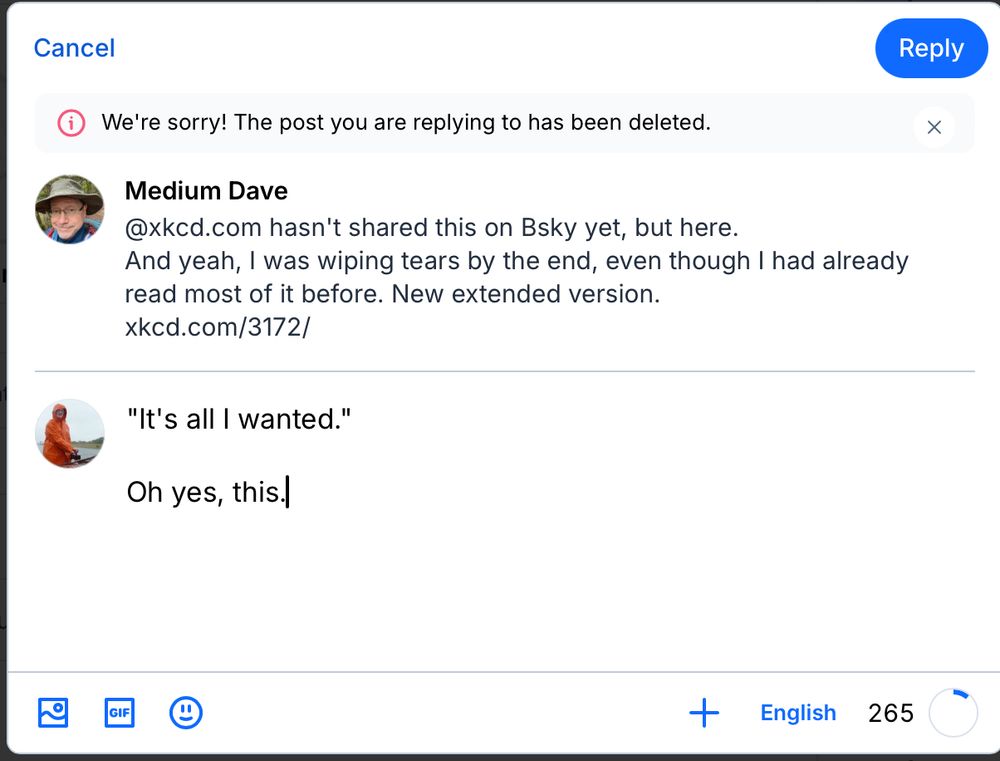Click the plus icon to add content

coord(704,713)
